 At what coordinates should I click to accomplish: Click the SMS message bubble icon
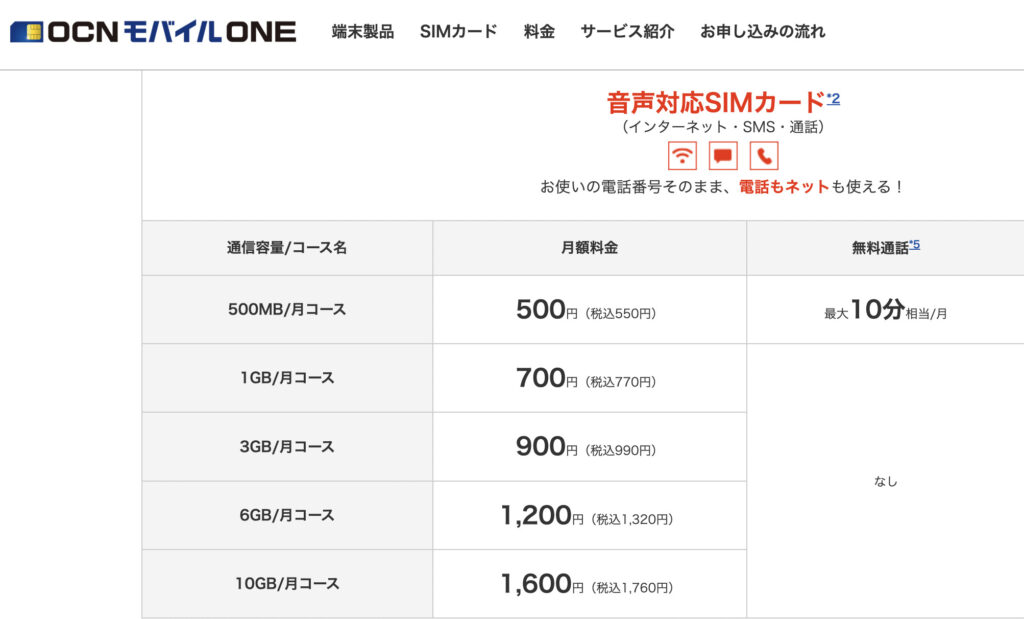723,156
